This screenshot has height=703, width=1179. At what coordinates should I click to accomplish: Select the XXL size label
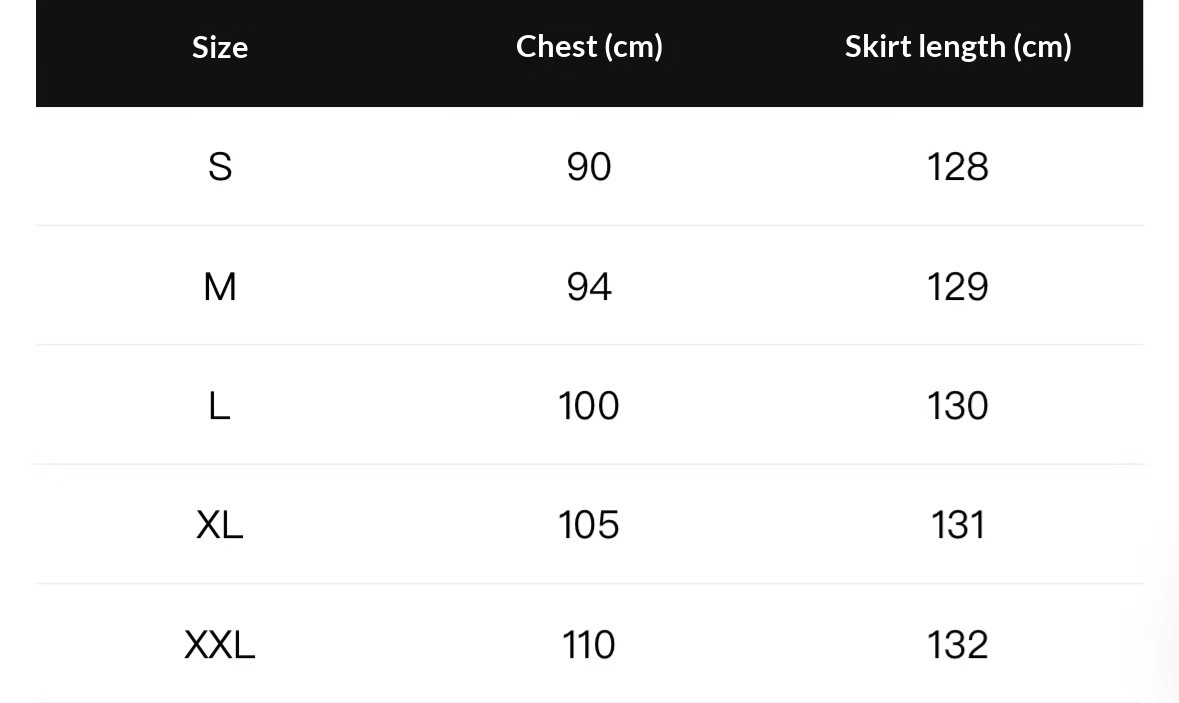click(220, 645)
